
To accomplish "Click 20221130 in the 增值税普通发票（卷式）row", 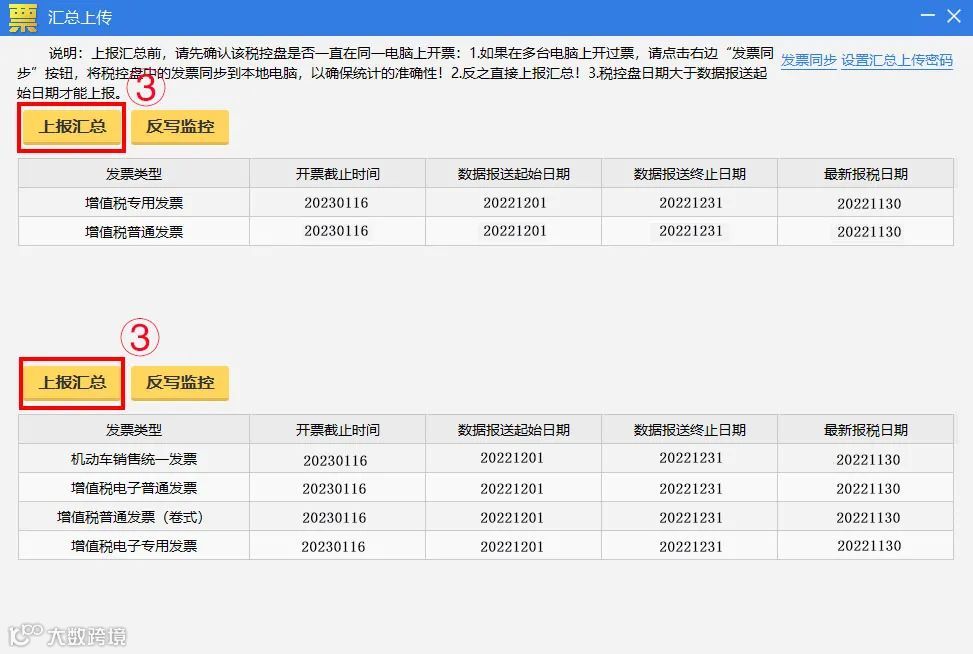I will pyautogui.click(x=868, y=518).
